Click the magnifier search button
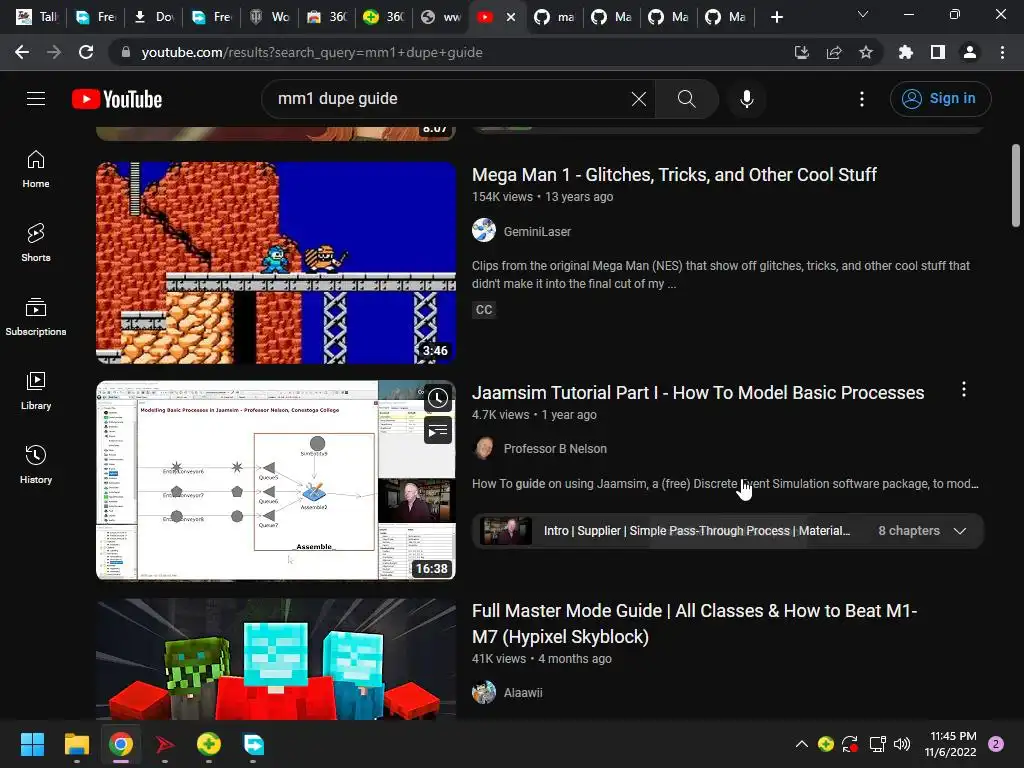This screenshot has width=1024, height=768. (686, 99)
